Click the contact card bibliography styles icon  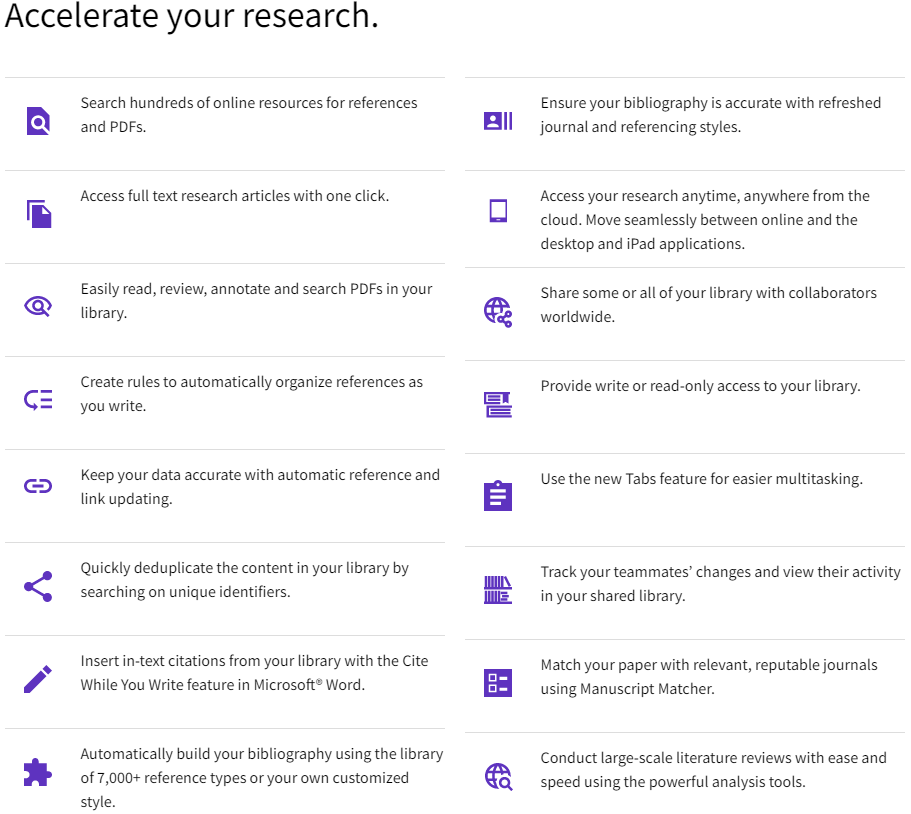tap(498, 121)
